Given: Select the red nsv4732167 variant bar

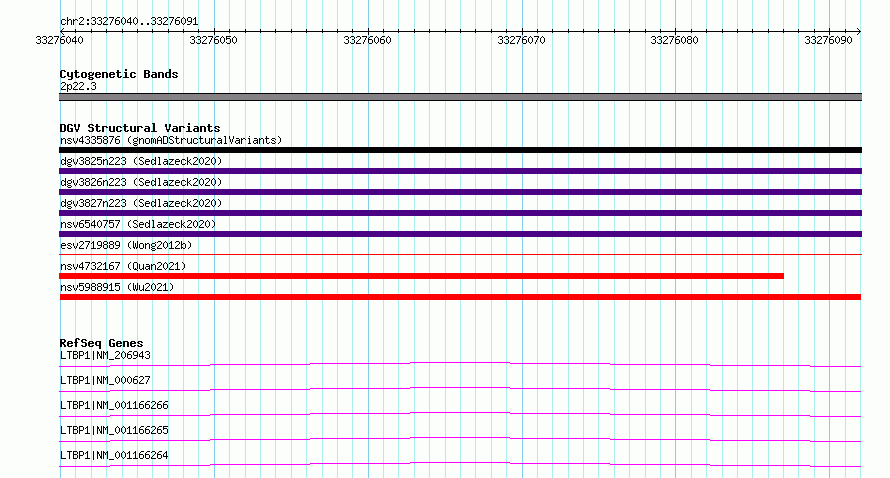Looking at the screenshot, I should click(x=421, y=276).
